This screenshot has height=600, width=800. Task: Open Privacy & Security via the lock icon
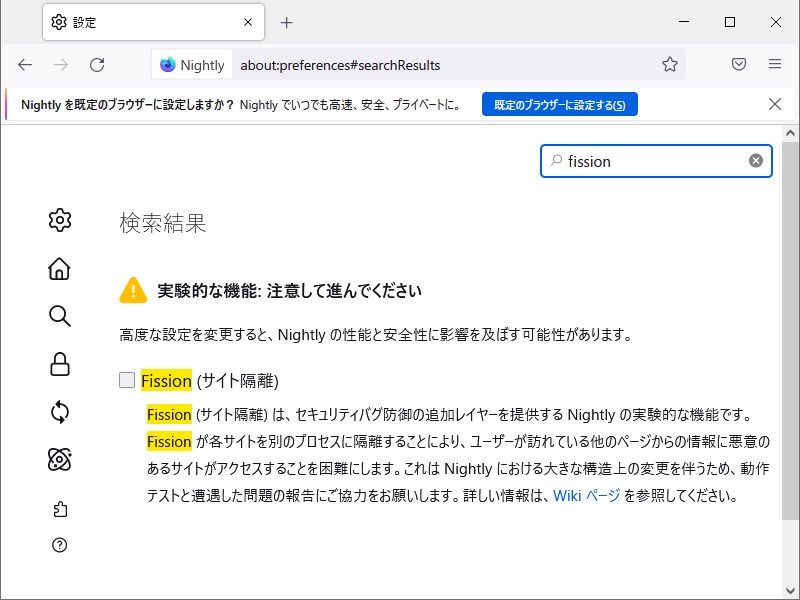(x=60, y=362)
